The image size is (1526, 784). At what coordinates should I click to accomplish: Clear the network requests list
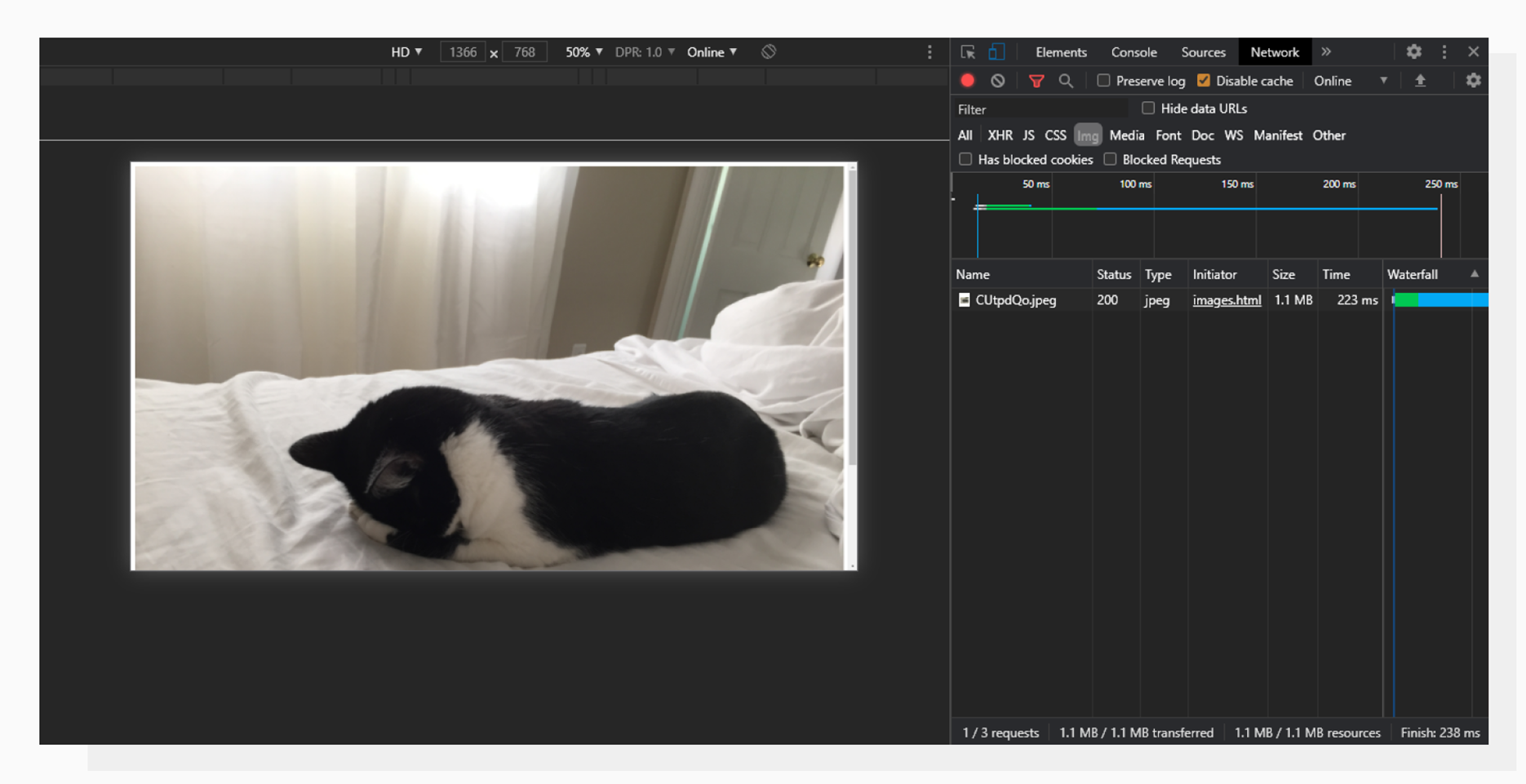(x=998, y=81)
